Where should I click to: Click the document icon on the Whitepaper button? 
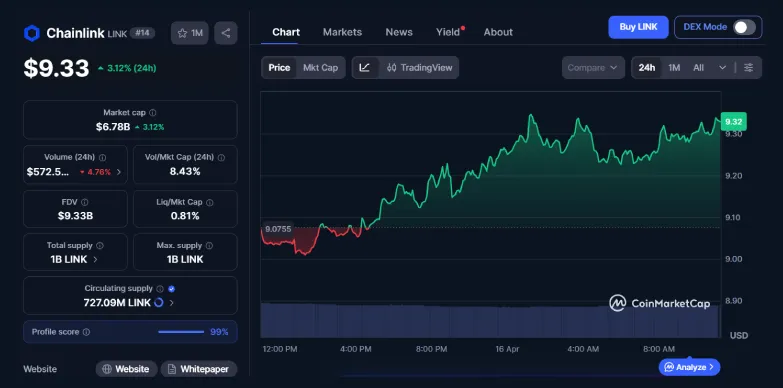[x=172, y=369]
